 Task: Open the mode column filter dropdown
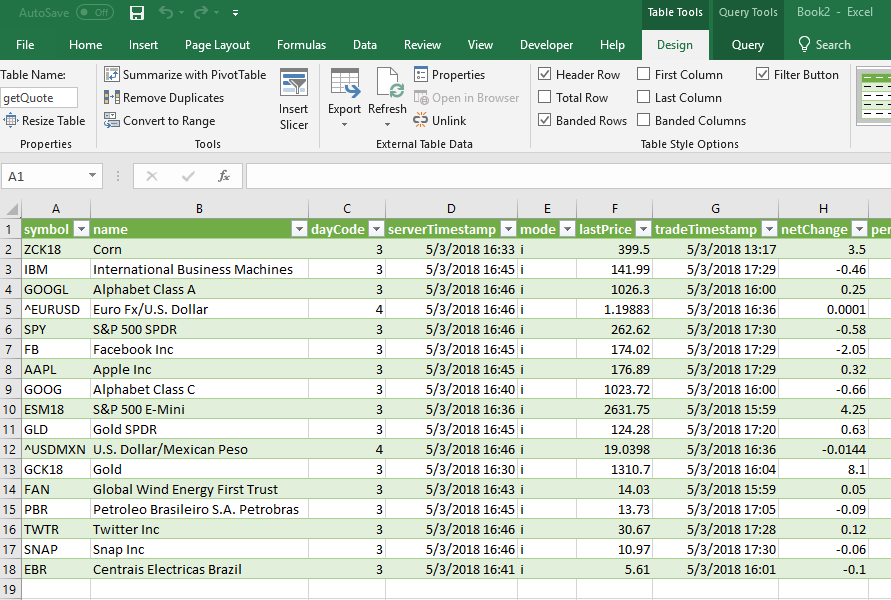pos(567,229)
